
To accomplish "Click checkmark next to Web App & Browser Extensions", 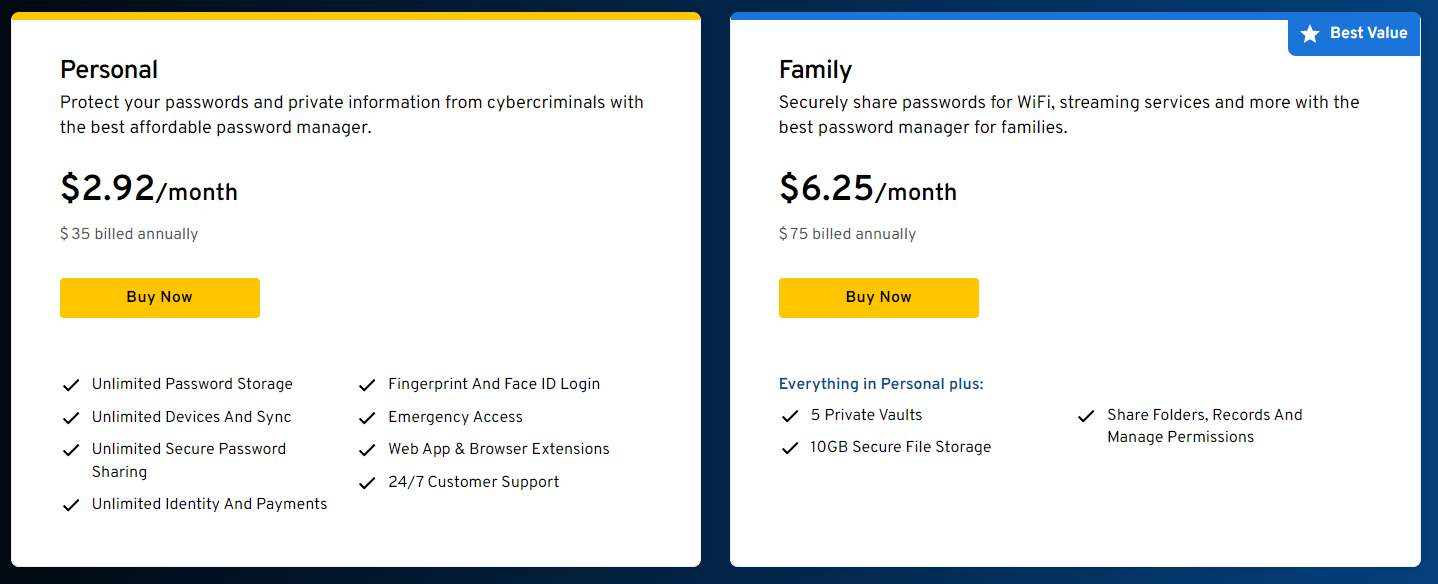I will coord(367,450).
